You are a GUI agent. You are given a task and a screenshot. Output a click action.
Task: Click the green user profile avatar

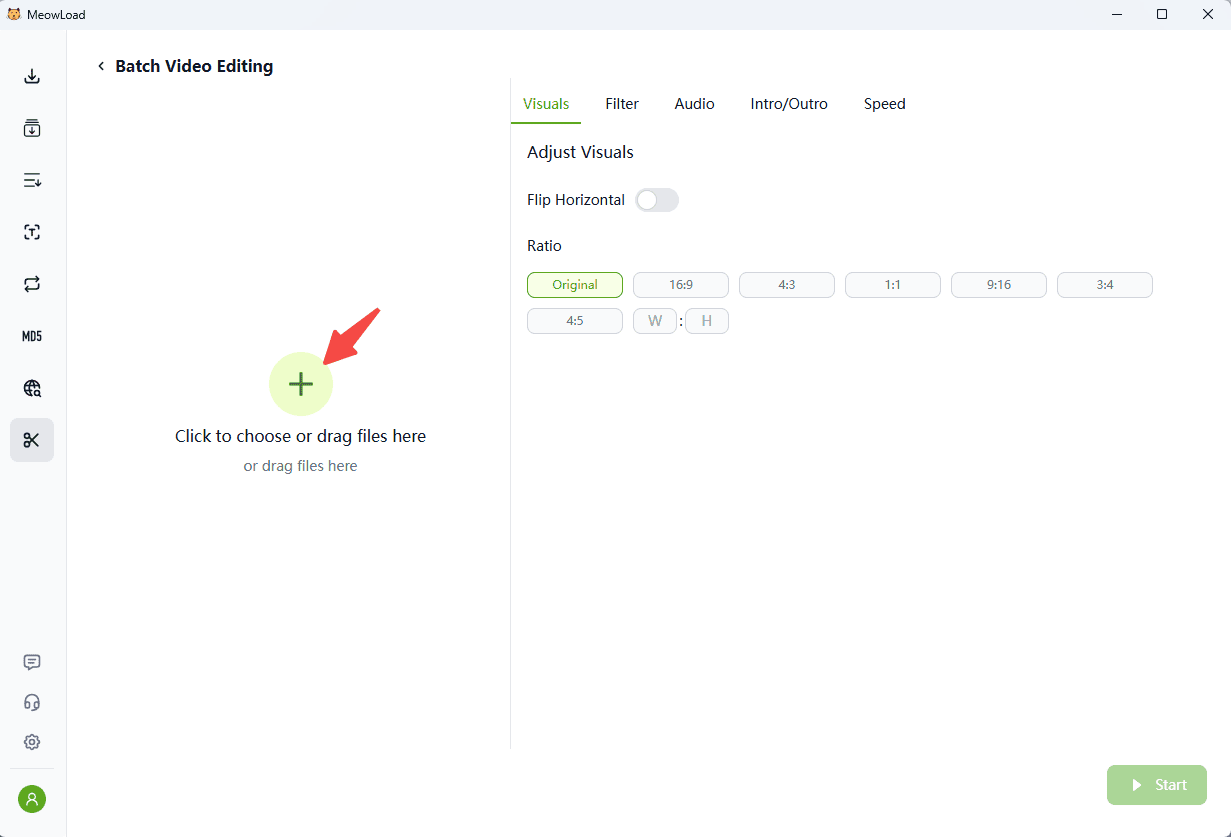pyautogui.click(x=32, y=799)
